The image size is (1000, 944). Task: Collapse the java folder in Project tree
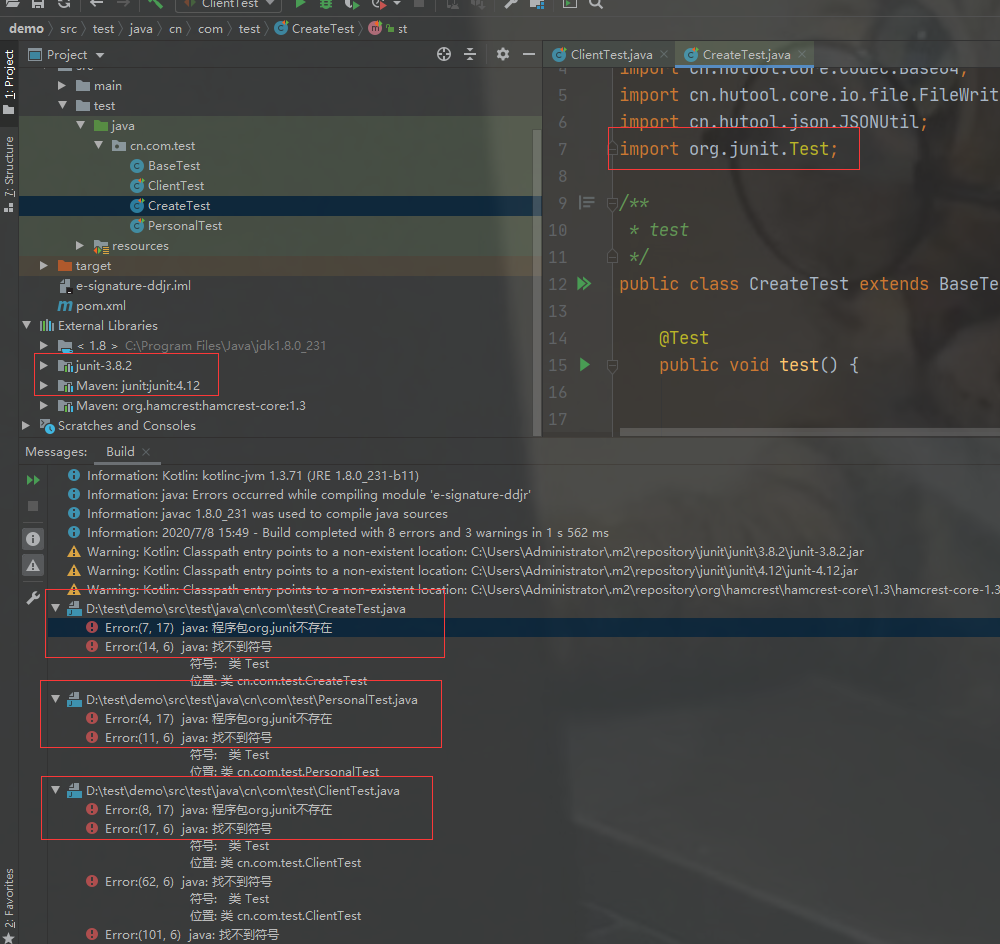pos(82,125)
